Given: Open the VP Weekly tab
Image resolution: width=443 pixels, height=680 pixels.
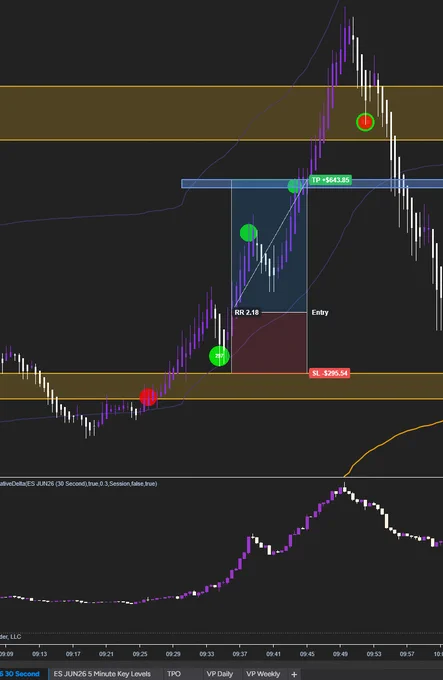Looking at the screenshot, I should tap(263, 673).
